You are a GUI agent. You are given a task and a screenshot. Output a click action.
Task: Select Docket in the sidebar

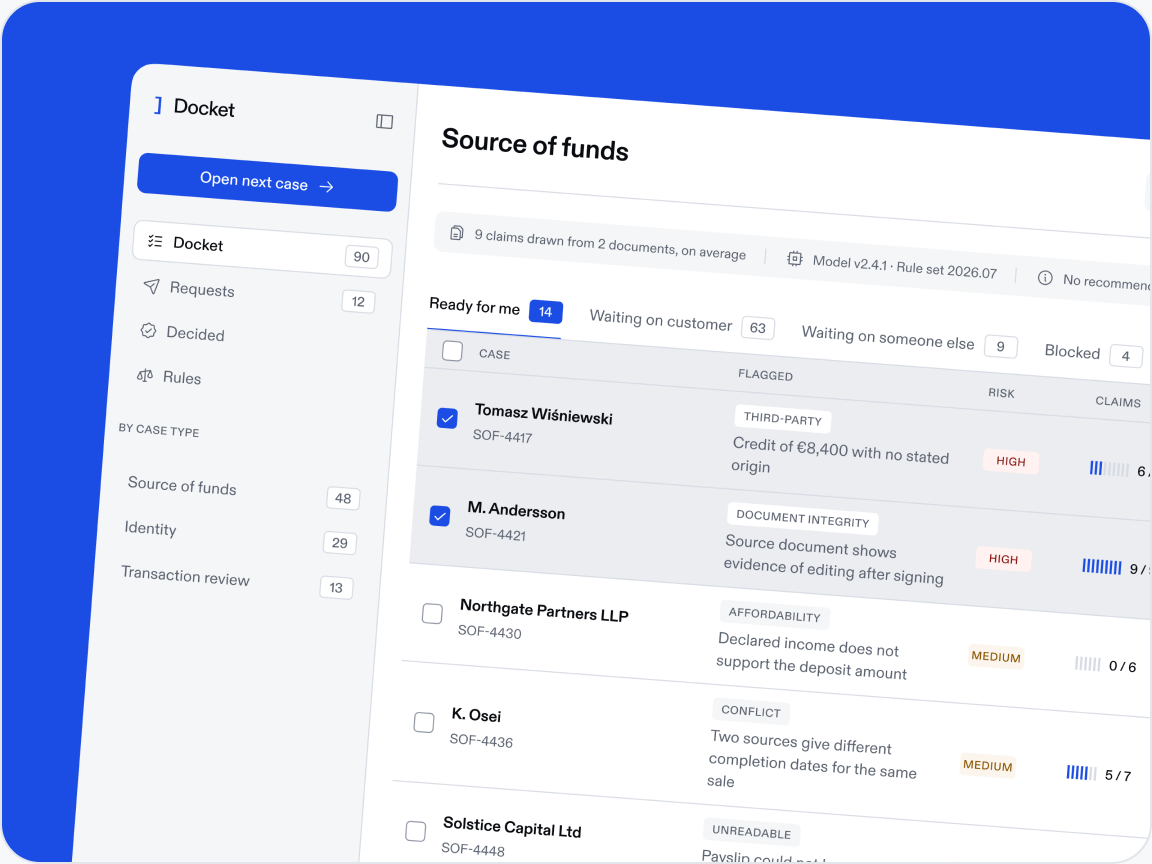(x=262, y=250)
